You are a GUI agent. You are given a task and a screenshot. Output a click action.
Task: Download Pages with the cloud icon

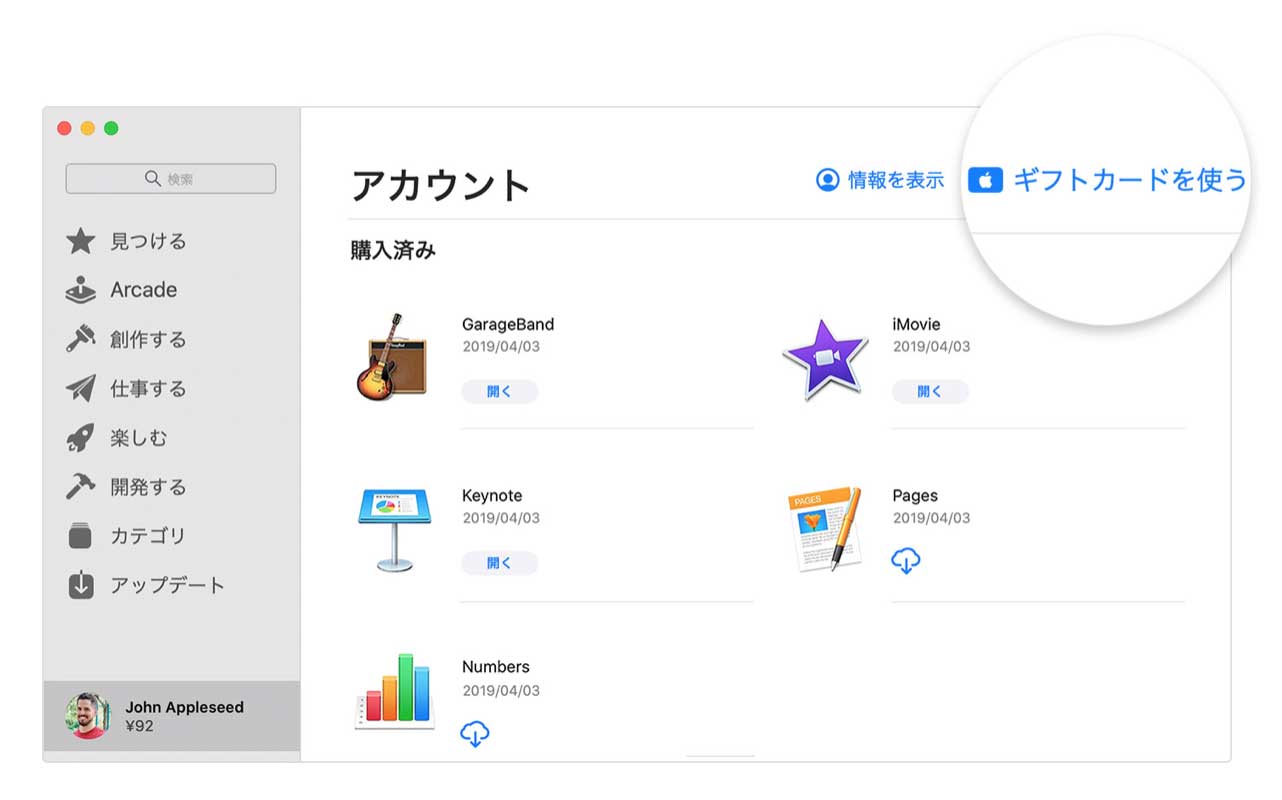(x=906, y=561)
